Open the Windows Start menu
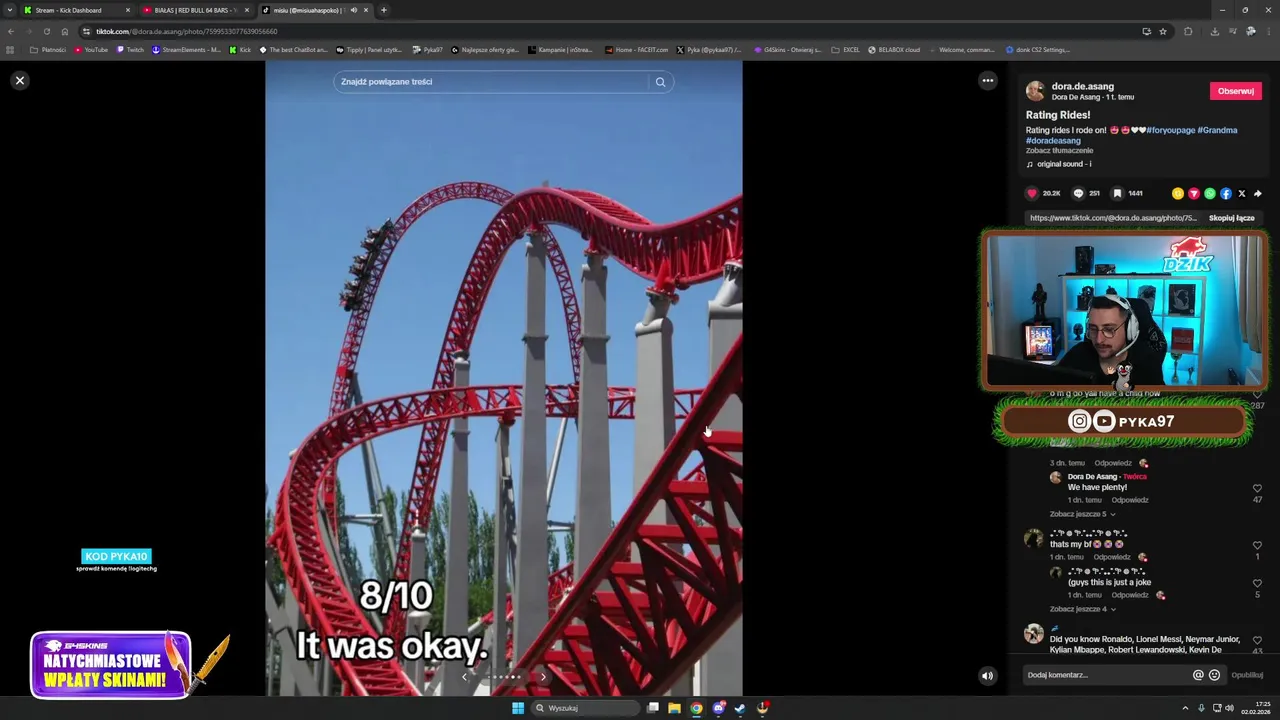The width and height of the screenshot is (1280, 720). (518, 708)
